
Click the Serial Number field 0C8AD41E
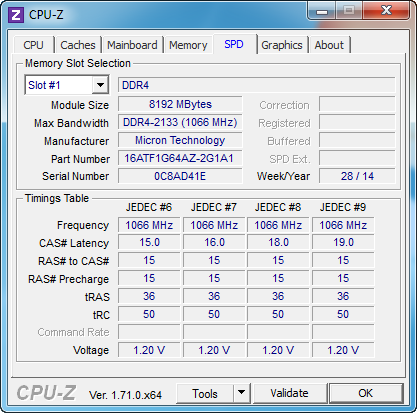tap(180, 176)
